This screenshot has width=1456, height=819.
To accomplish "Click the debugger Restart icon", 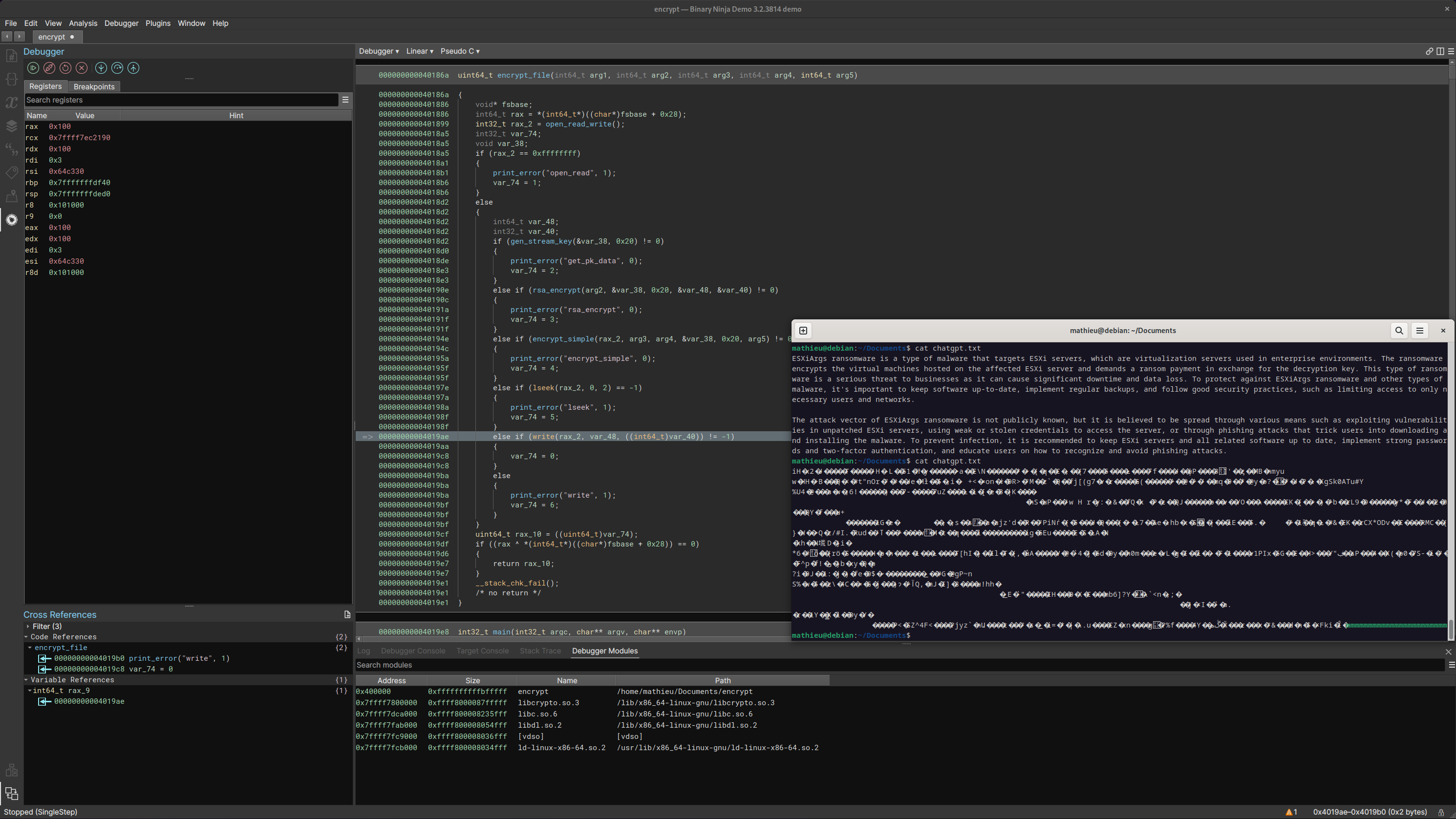I will pyautogui.click(x=65, y=68).
